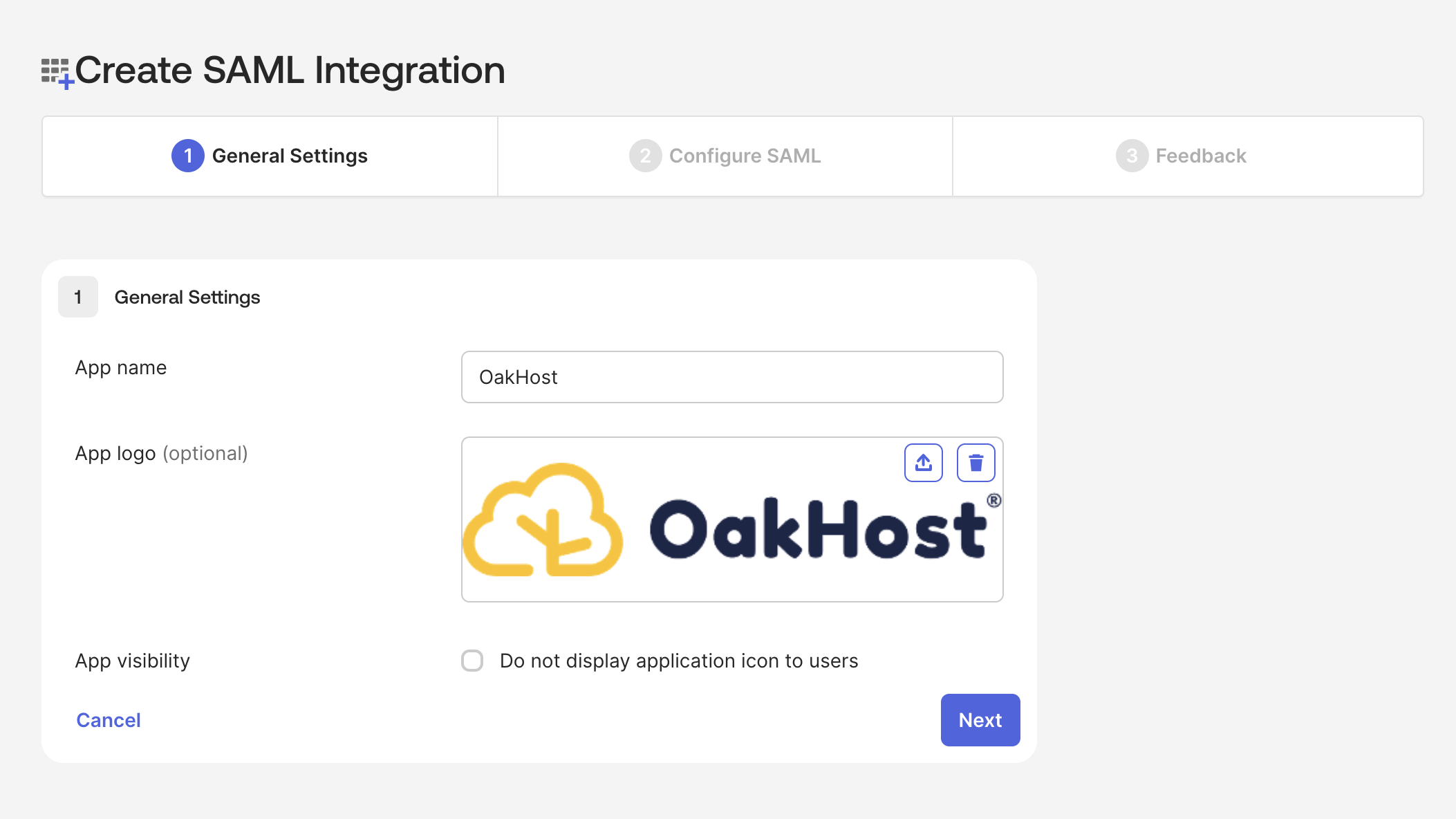1456x819 pixels.
Task: Click the General Settings section header
Action: point(187,297)
